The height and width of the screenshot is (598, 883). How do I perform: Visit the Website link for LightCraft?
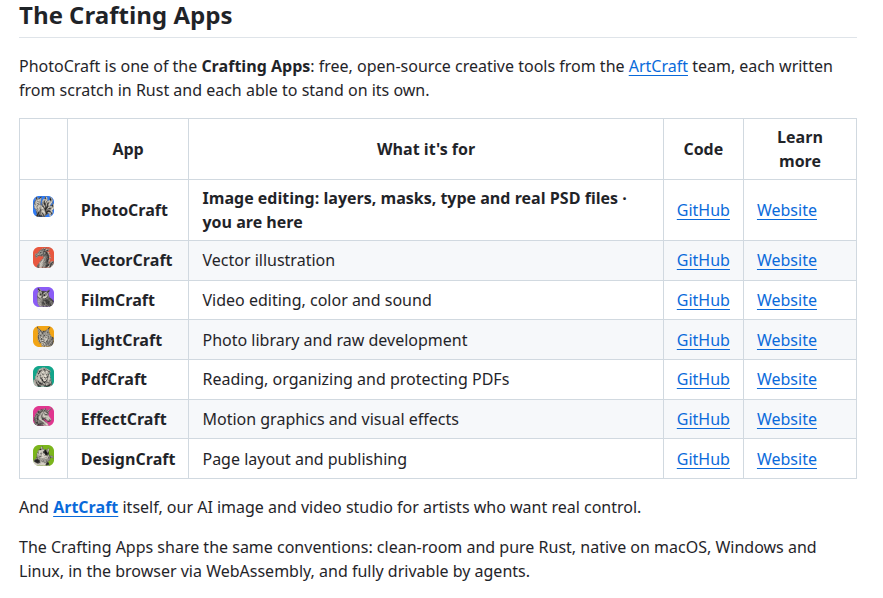coord(787,340)
